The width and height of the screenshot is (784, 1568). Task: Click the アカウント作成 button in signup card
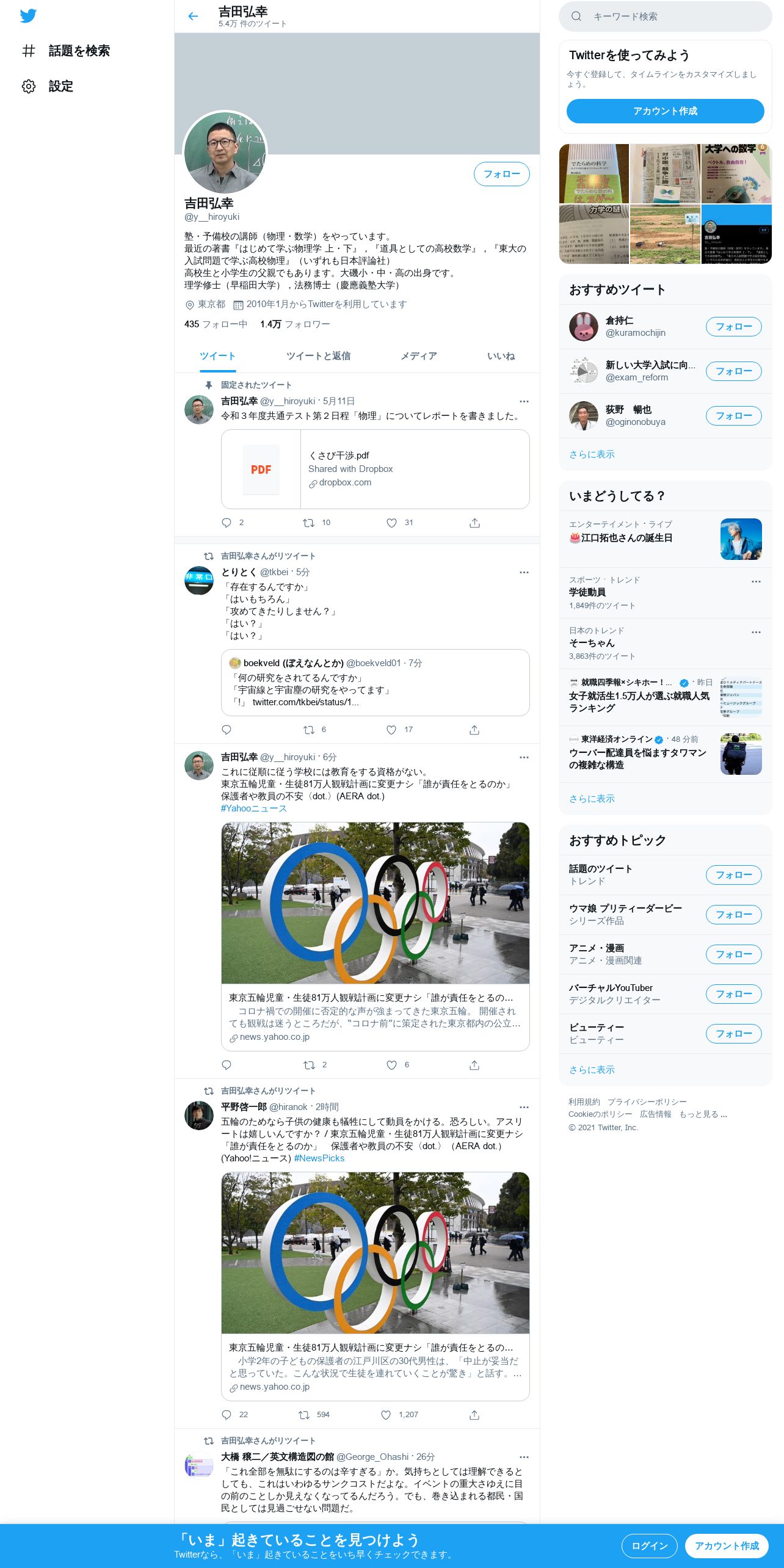tap(665, 111)
